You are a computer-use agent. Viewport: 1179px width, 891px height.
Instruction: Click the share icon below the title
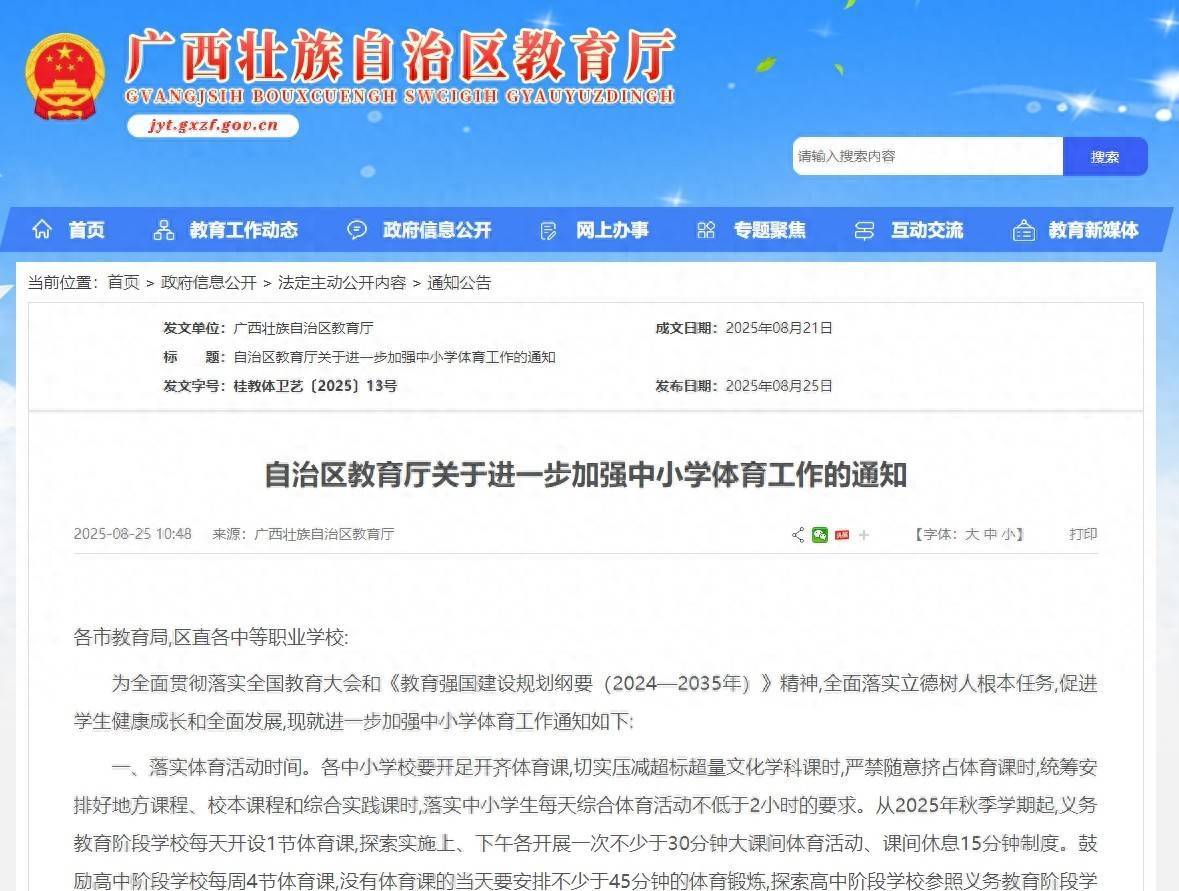click(798, 535)
